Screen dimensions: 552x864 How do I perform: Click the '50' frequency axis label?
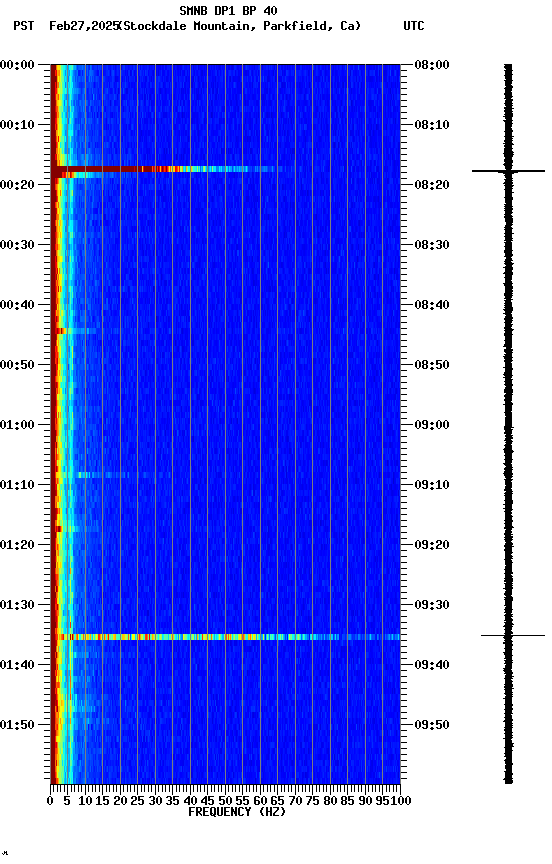225,801
